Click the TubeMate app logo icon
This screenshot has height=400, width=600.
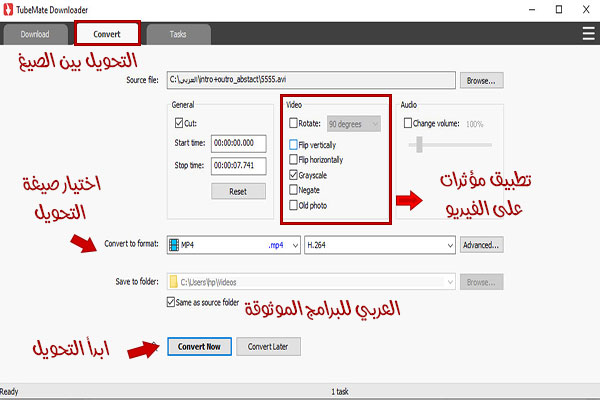pyautogui.click(x=8, y=10)
